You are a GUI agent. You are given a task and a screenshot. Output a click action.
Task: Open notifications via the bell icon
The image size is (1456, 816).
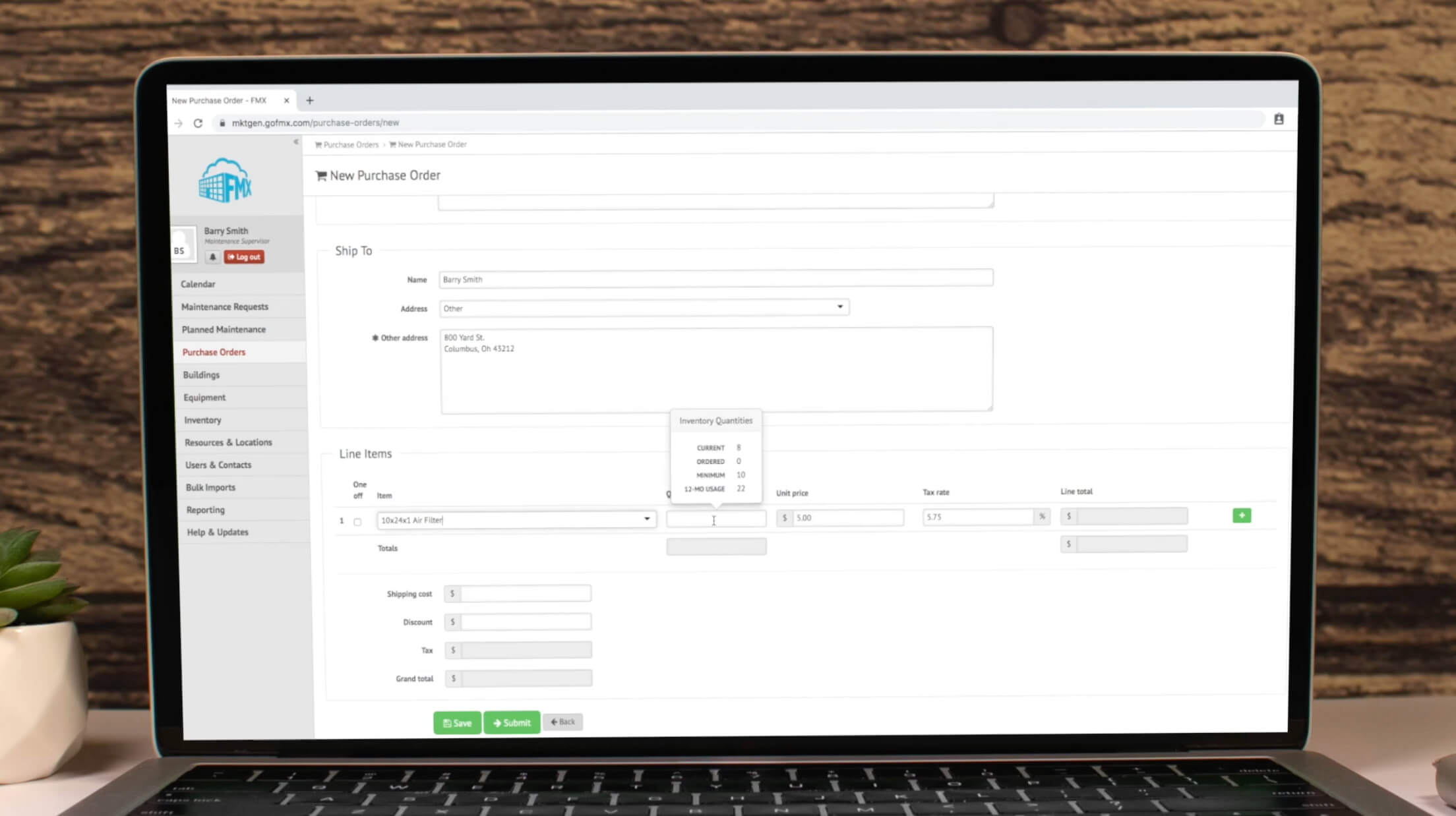pyautogui.click(x=212, y=257)
